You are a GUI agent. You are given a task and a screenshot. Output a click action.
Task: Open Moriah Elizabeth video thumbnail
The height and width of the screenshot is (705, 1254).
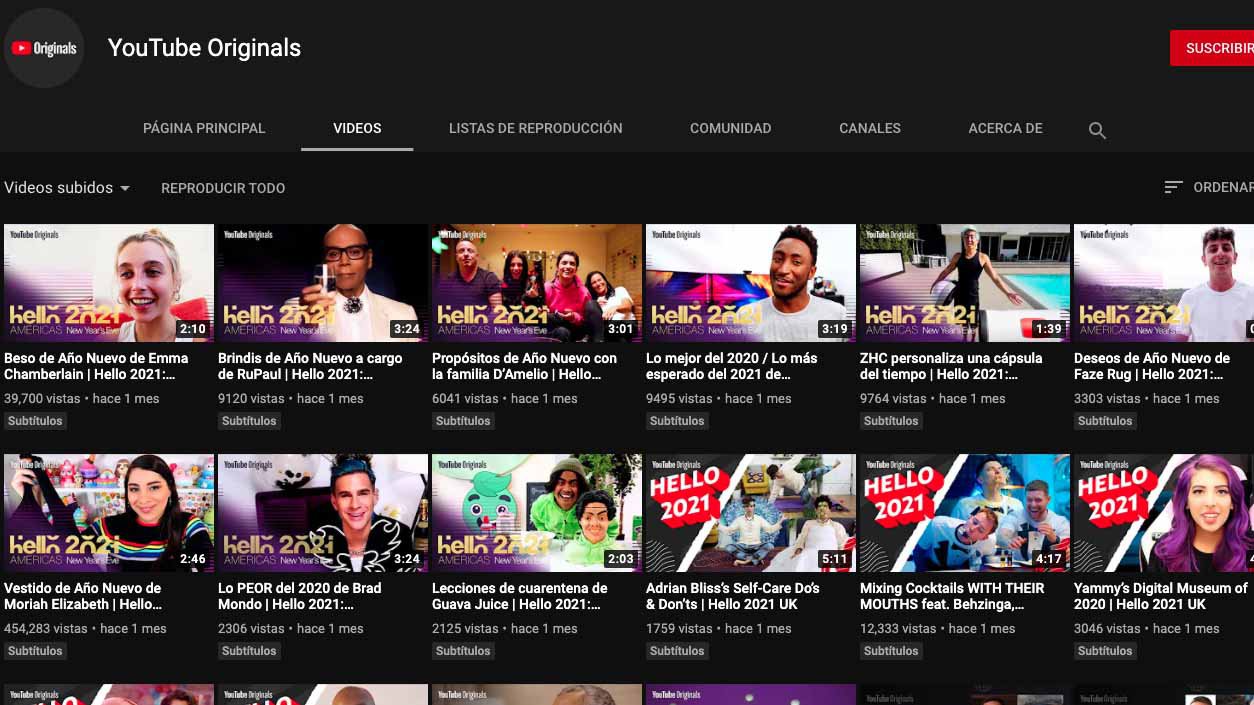(x=109, y=513)
